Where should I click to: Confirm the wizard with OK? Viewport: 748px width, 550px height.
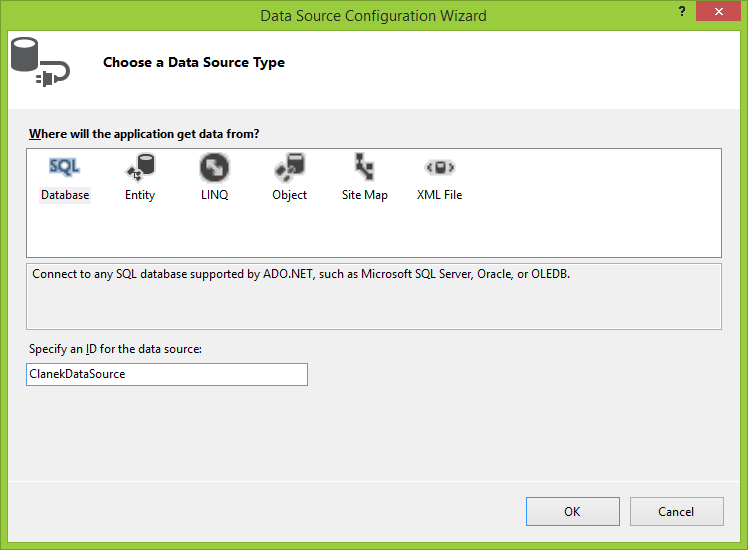572,511
